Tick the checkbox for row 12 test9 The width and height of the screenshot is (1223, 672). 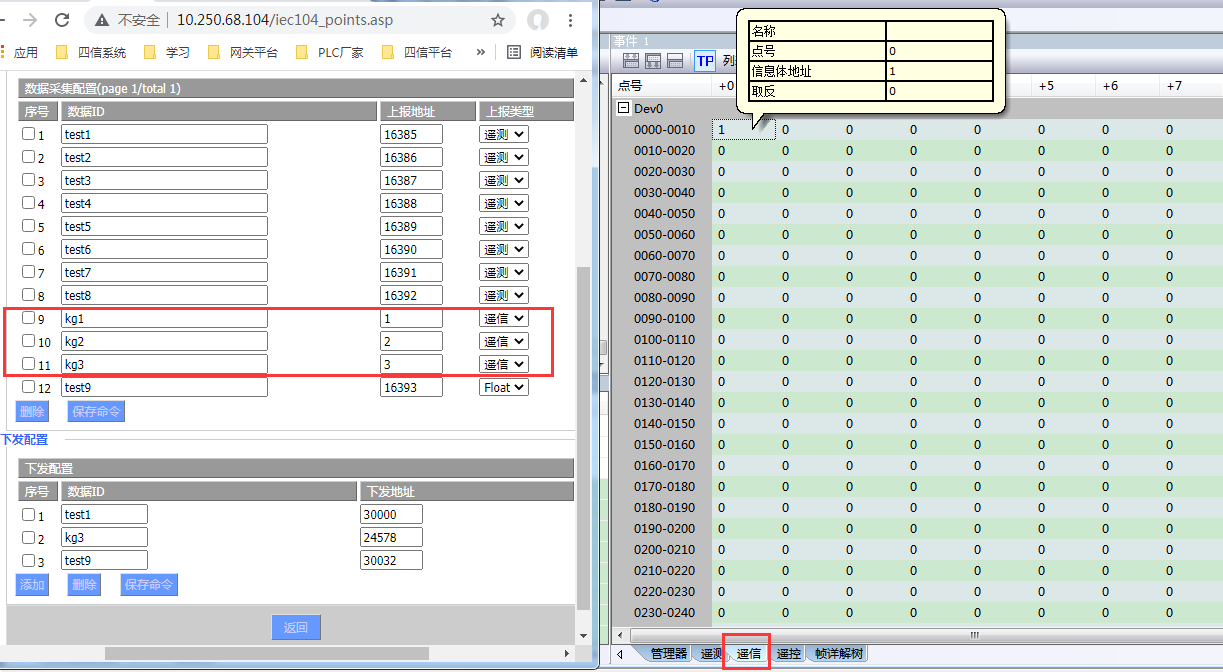(x=28, y=387)
